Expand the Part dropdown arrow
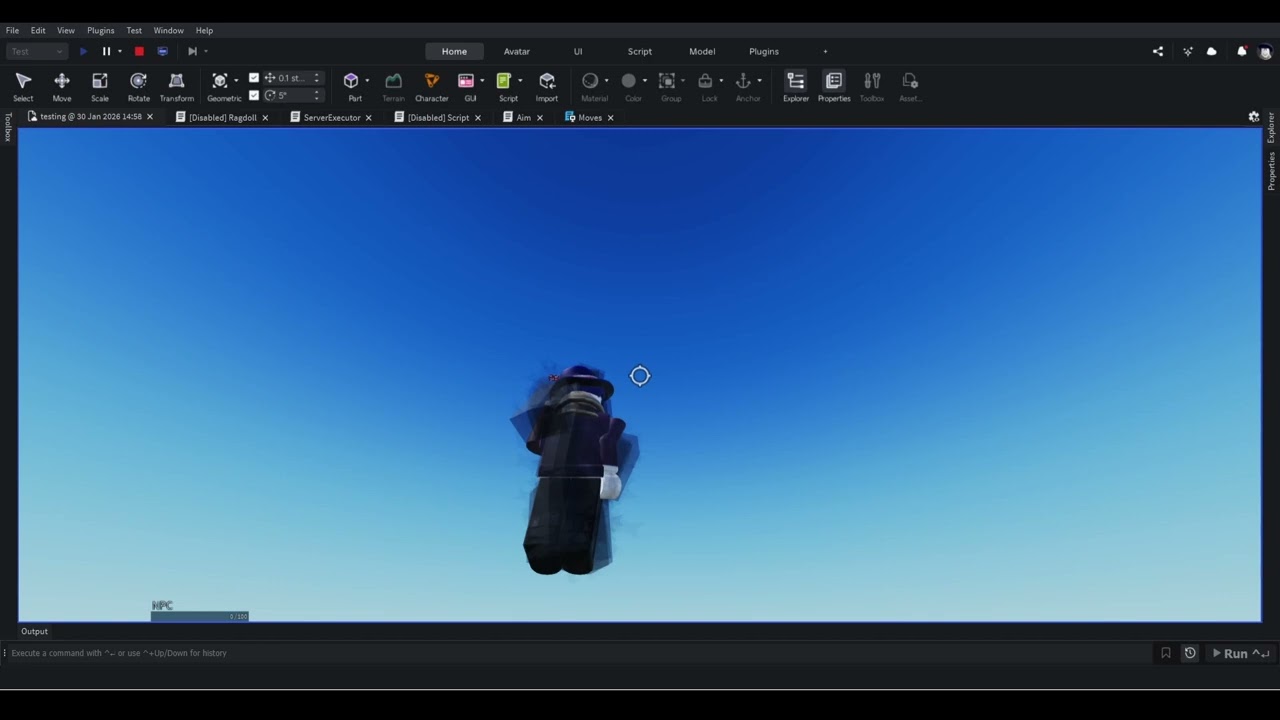Viewport: 1280px width, 720px height. pyautogui.click(x=367, y=81)
